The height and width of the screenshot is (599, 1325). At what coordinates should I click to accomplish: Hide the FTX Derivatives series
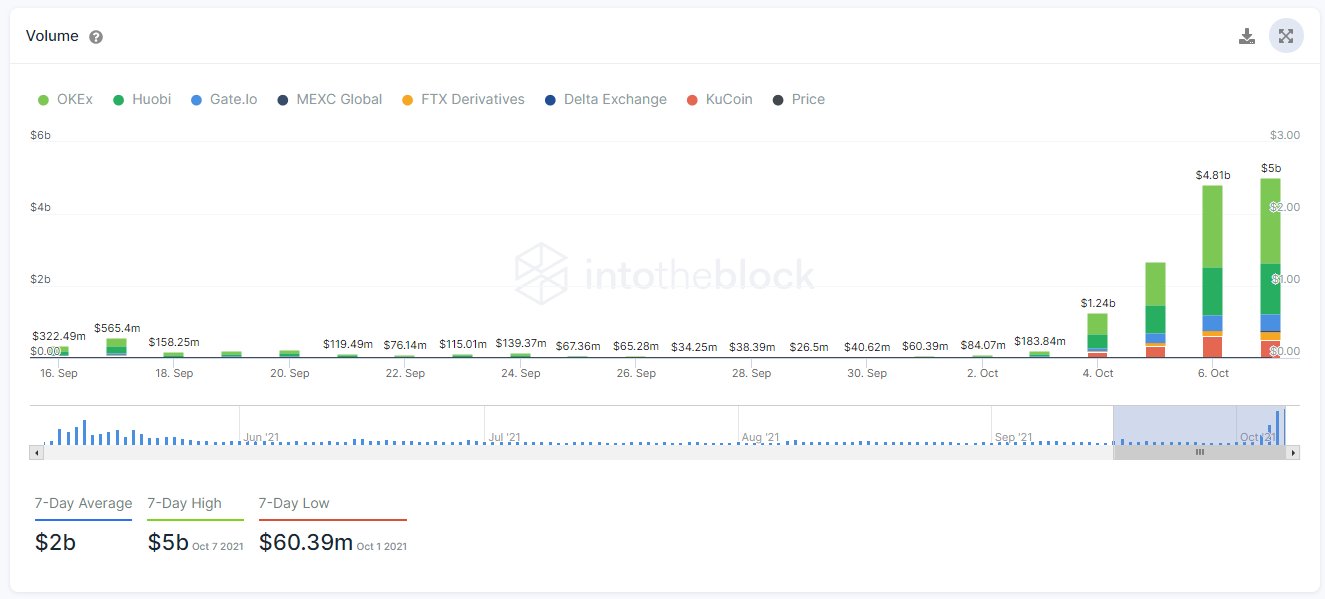pos(463,99)
